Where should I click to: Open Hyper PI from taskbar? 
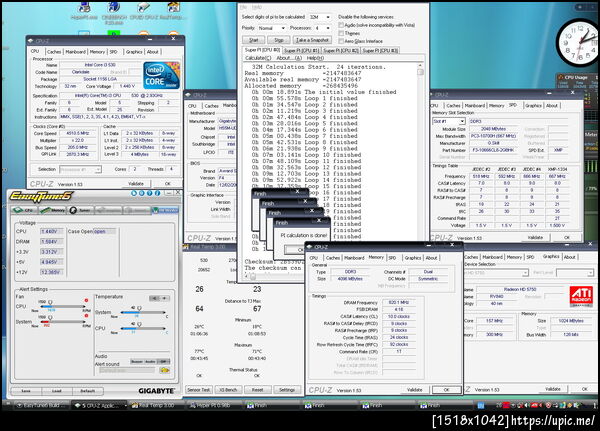(x=213, y=405)
